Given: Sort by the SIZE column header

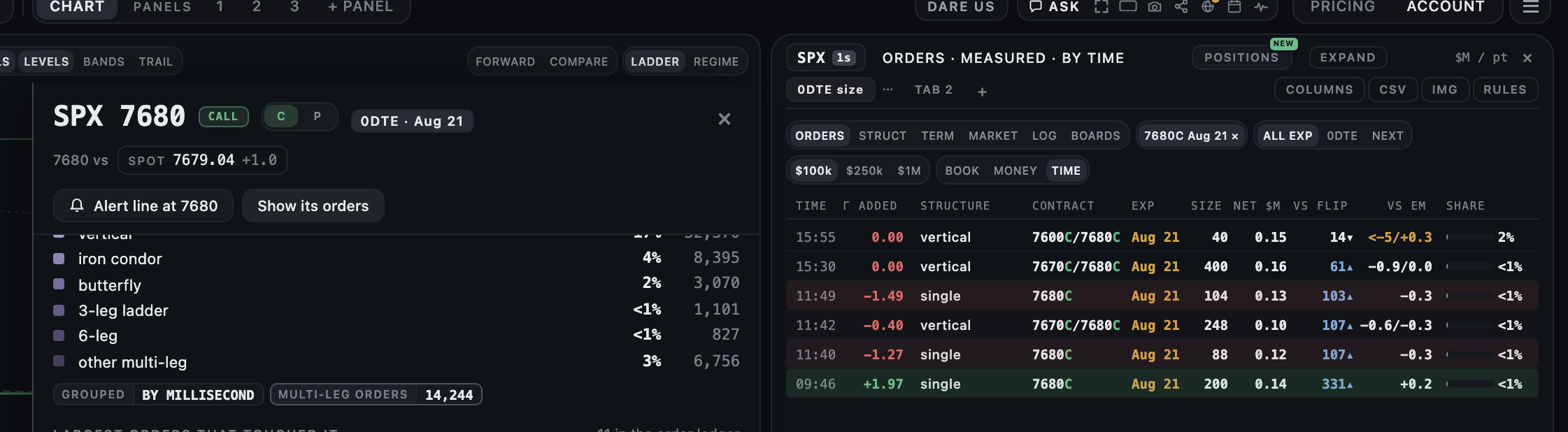Looking at the screenshot, I should (1206, 206).
